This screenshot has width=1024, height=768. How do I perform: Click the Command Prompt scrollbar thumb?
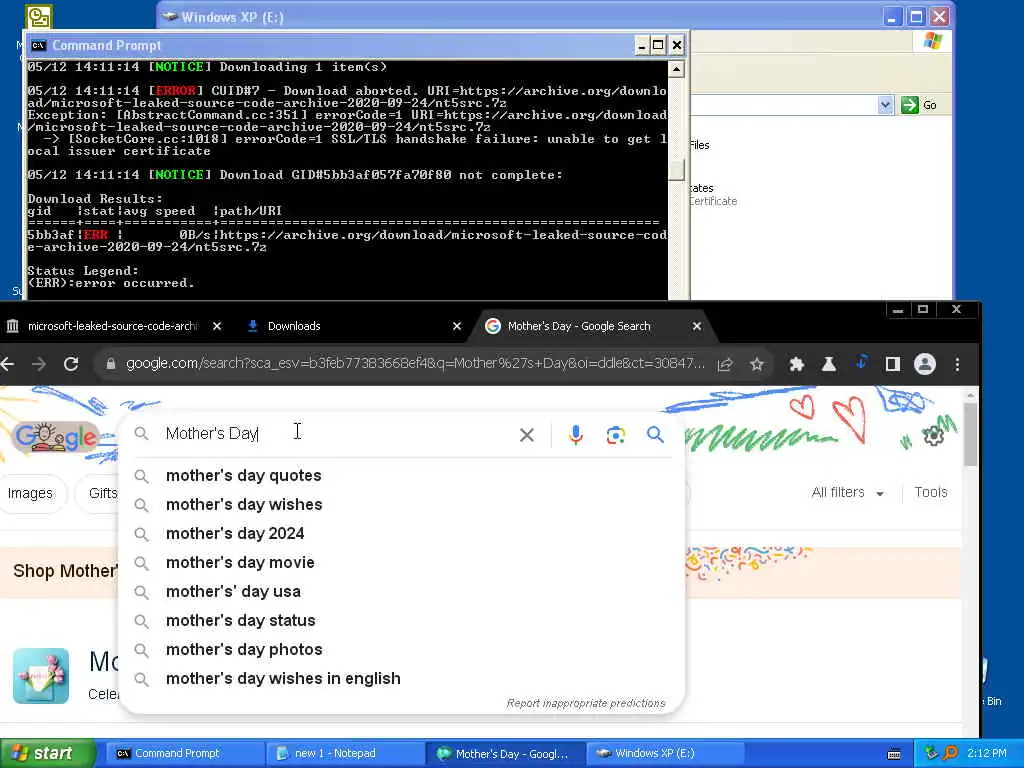pyautogui.click(x=677, y=170)
